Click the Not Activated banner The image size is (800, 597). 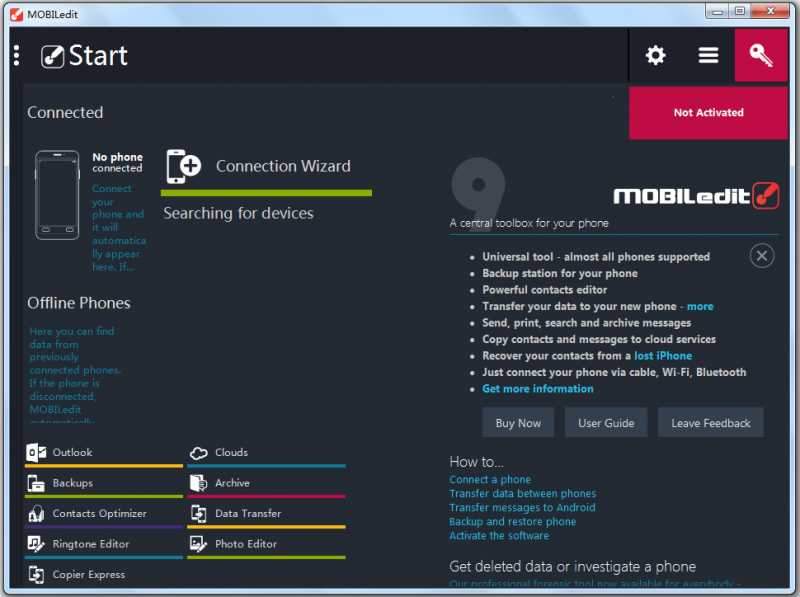[x=707, y=112]
